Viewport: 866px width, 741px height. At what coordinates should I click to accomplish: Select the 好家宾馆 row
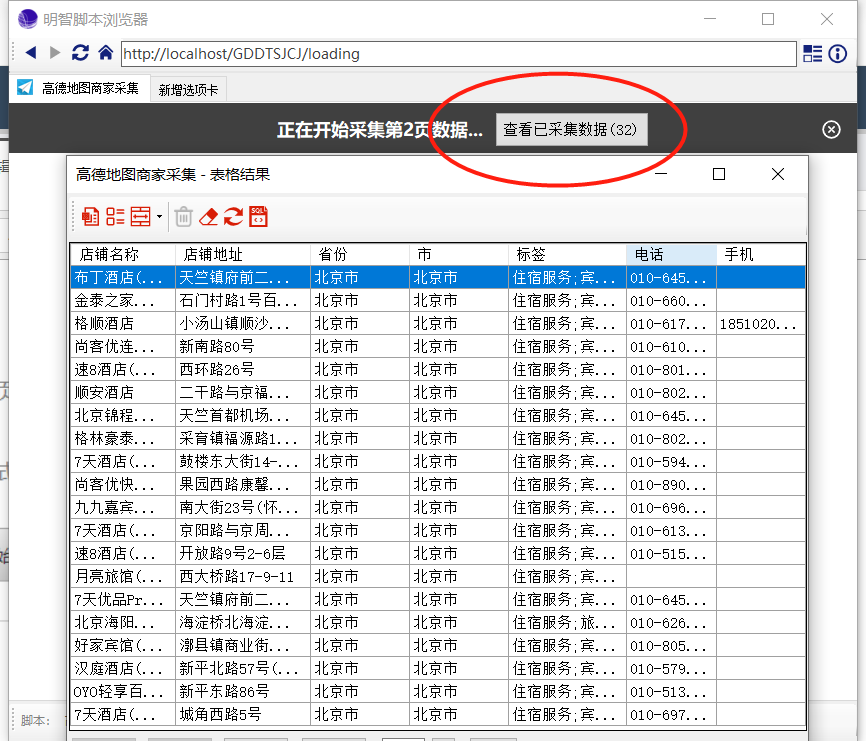[x=438, y=645]
